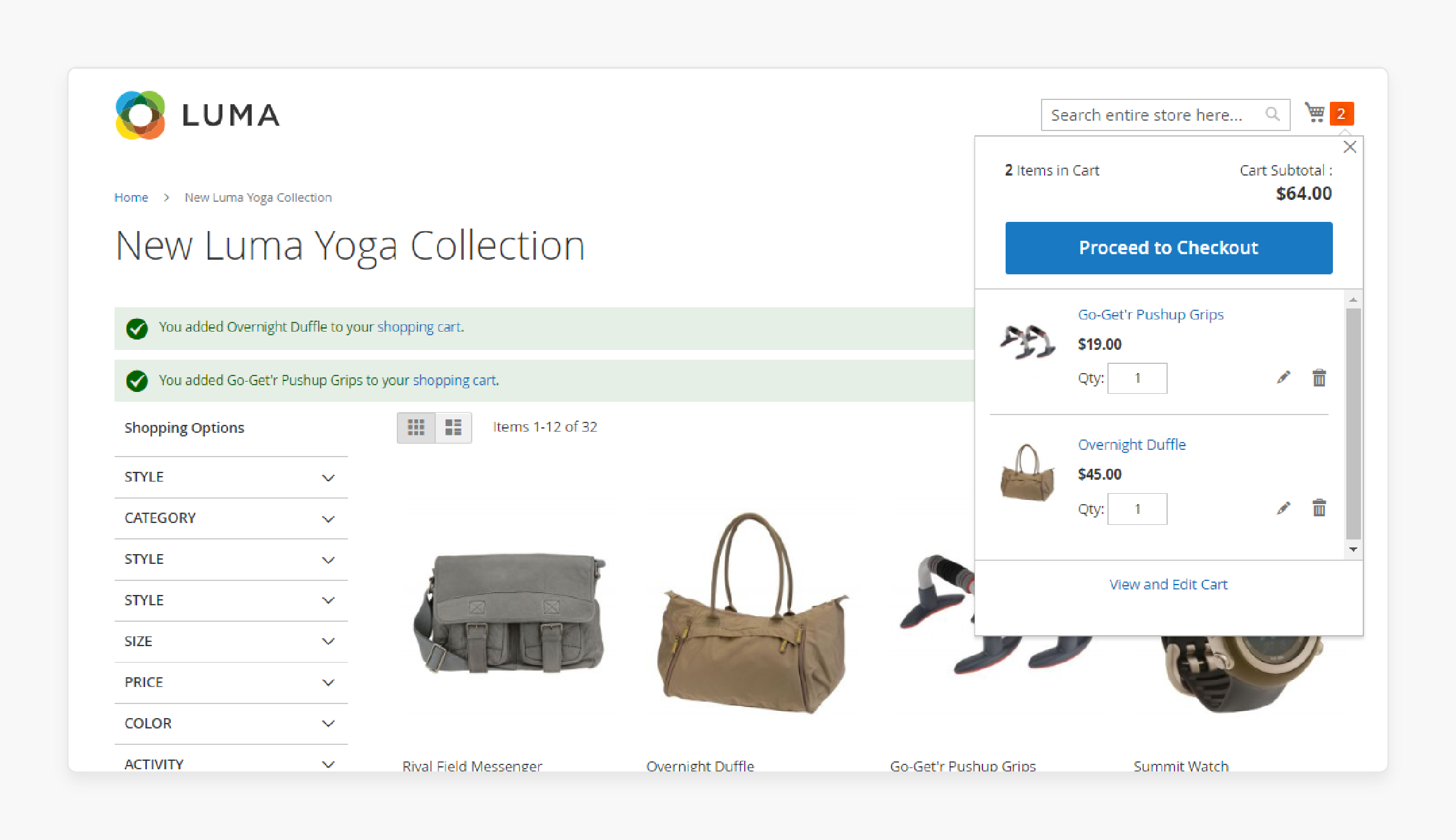Edit Go-Get'r Pushup Grips cart item
This screenshot has height=840, width=1456.
pyautogui.click(x=1284, y=377)
